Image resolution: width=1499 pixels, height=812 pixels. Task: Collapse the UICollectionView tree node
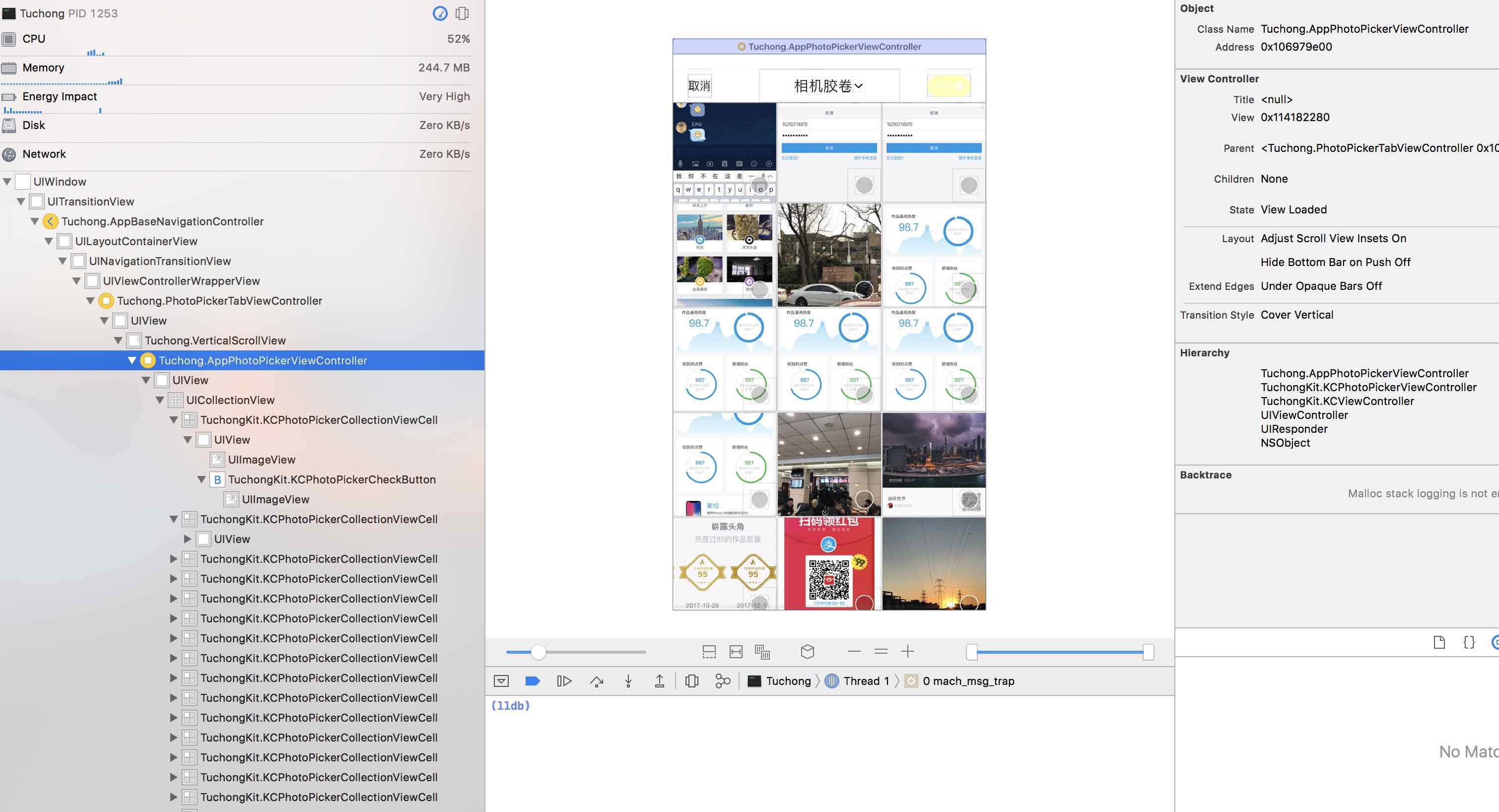(x=160, y=400)
